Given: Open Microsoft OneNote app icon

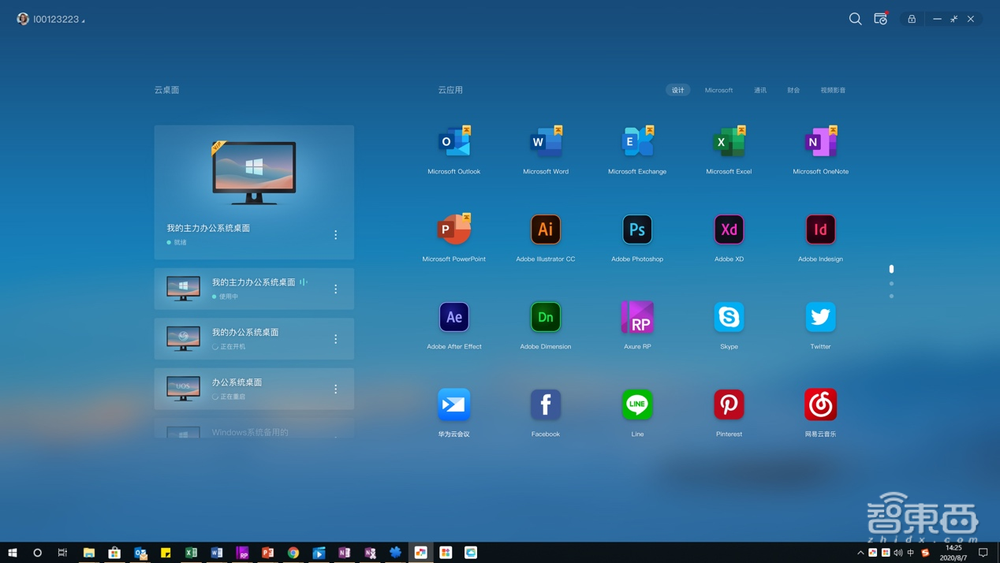Looking at the screenshot, I should 820,143.
